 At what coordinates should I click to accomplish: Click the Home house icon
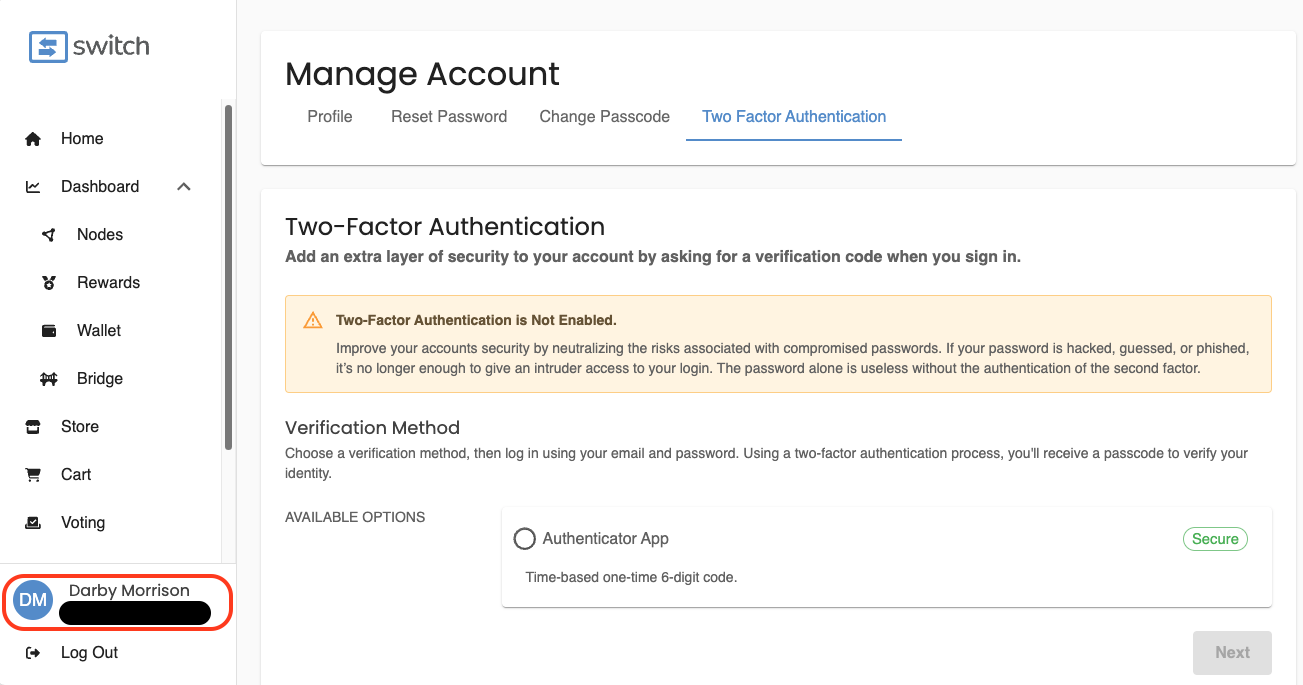[x=33, y=139]
